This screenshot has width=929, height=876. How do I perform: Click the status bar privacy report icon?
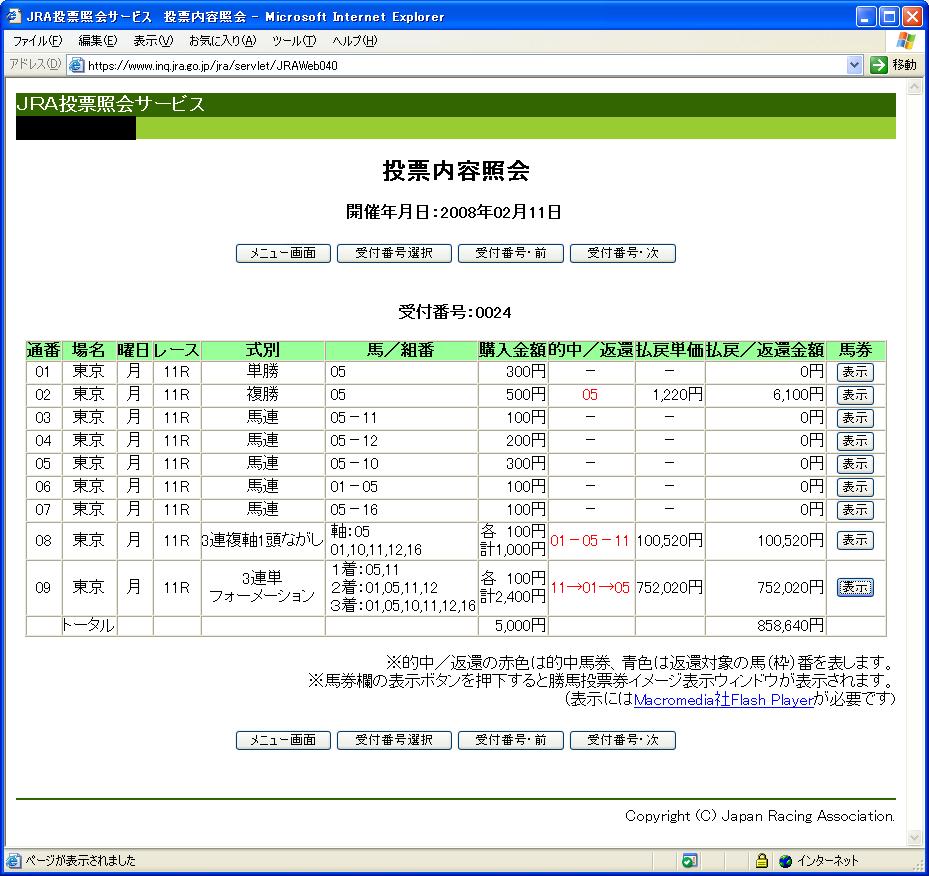click(x=689, y=860)
